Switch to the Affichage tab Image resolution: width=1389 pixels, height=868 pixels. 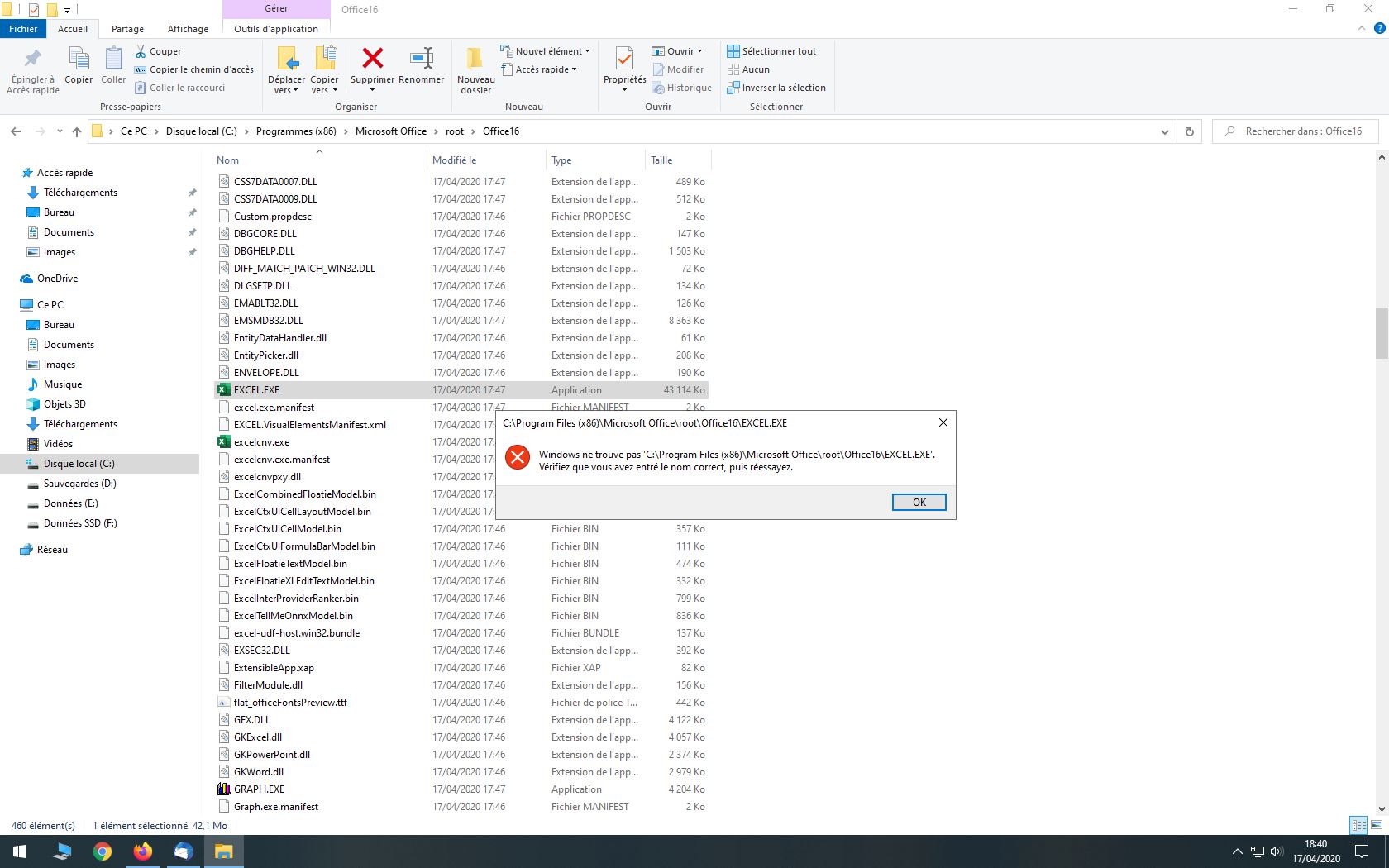click(188, 29)
